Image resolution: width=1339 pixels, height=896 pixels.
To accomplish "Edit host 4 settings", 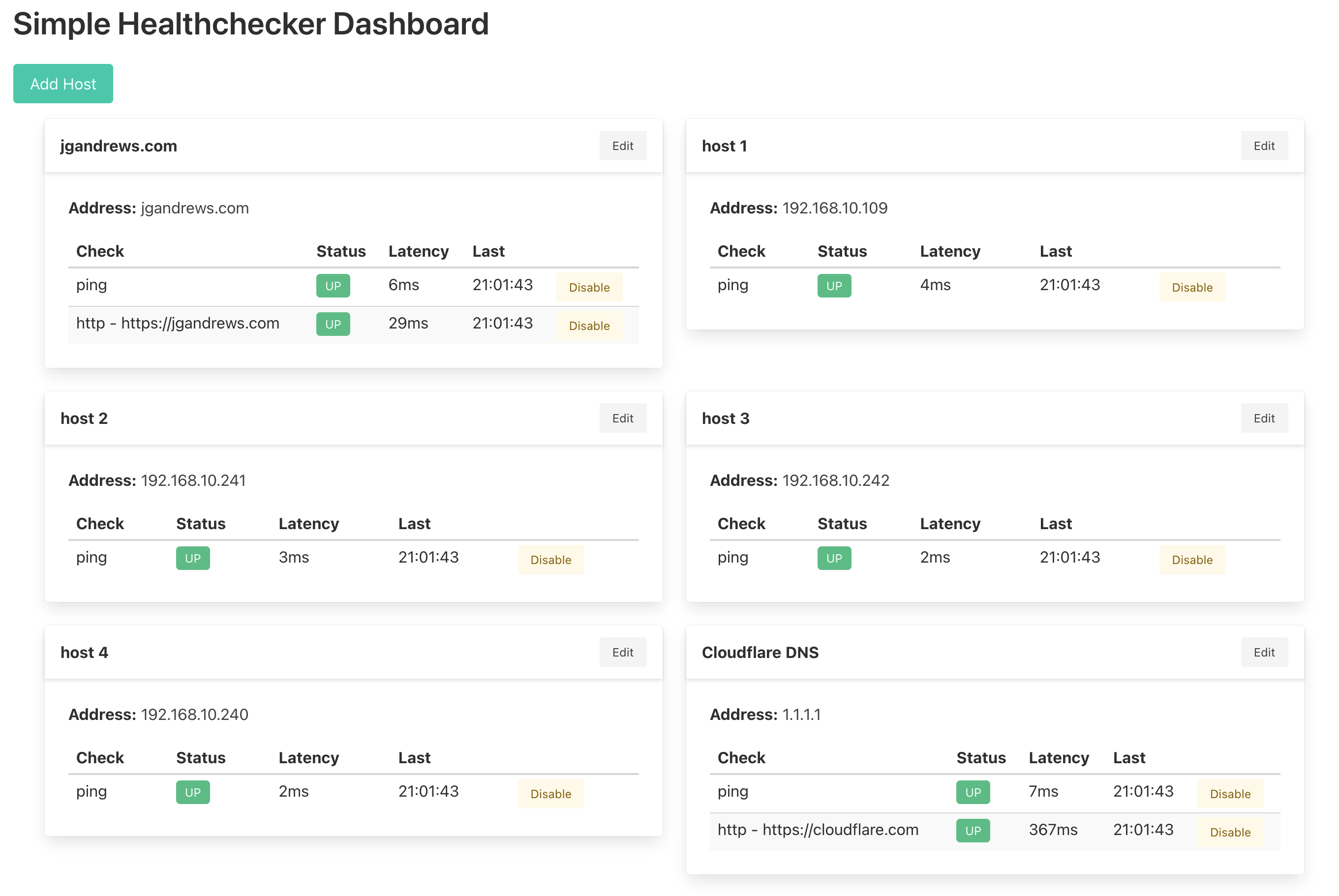I will coord(622,652).
